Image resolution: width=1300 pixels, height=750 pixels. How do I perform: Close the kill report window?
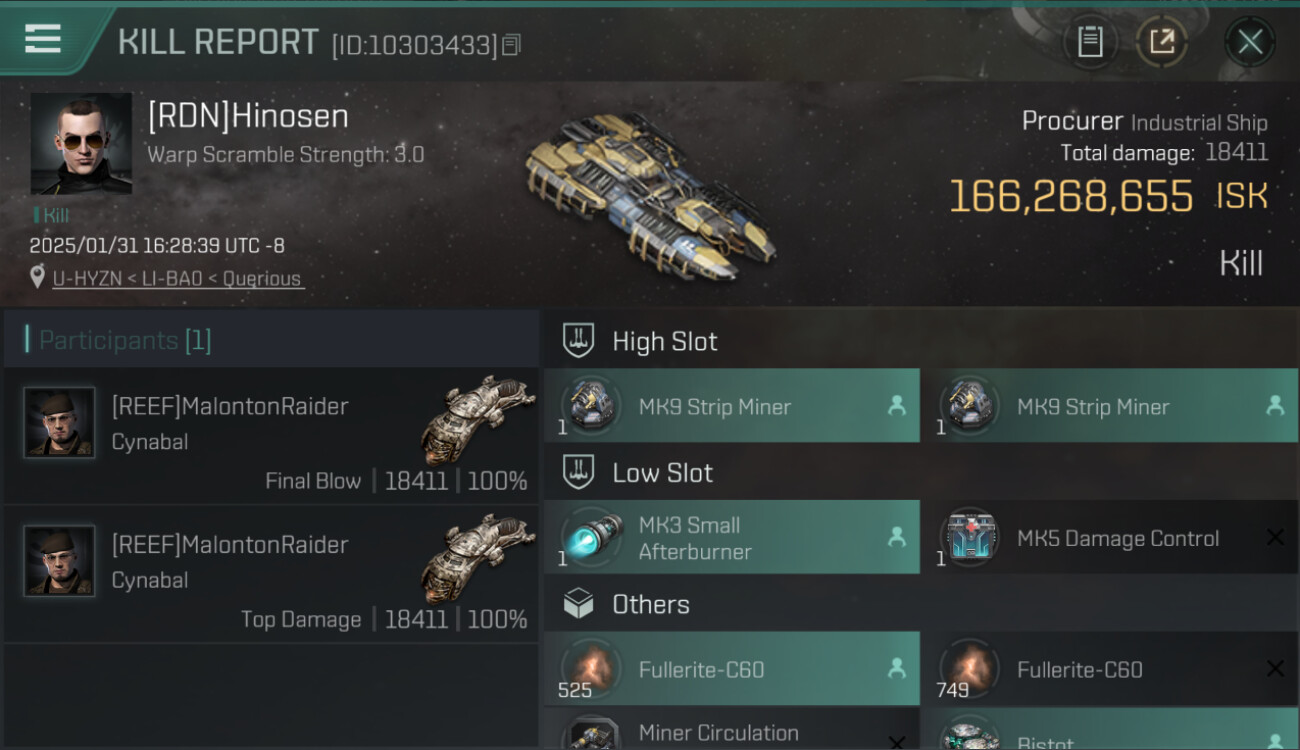1249,42
